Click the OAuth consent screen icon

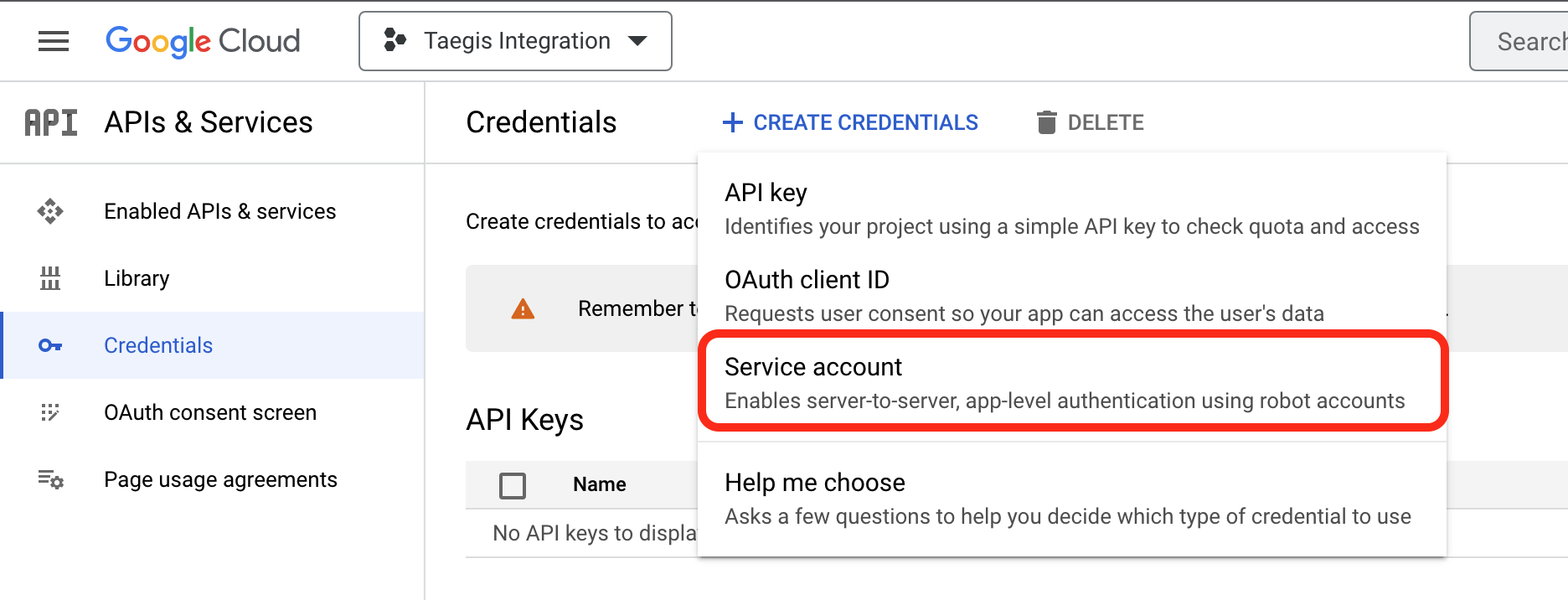pos(50,412)
